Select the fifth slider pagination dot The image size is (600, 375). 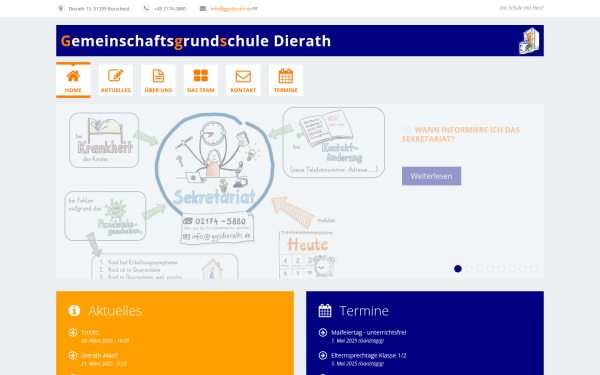click(501, 269)
